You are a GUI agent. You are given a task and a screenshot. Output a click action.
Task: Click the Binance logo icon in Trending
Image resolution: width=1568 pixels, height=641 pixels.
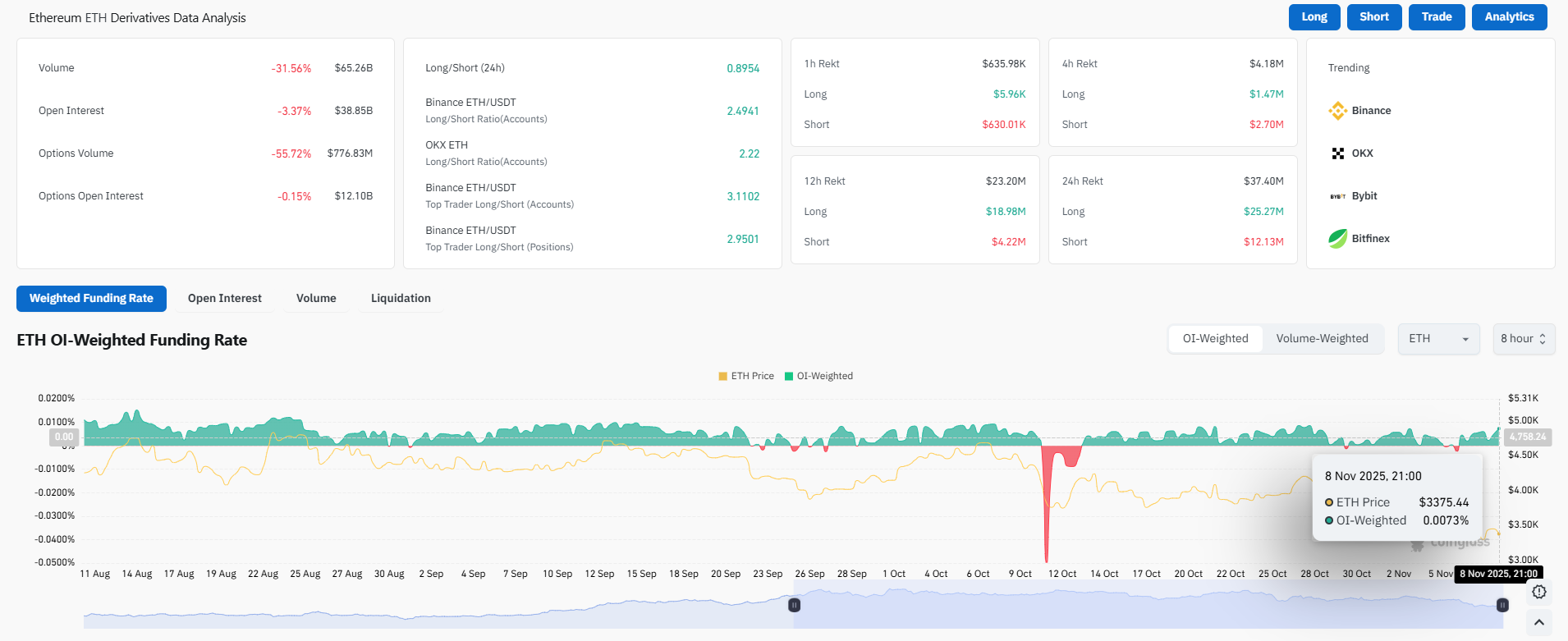[1337, 111]
